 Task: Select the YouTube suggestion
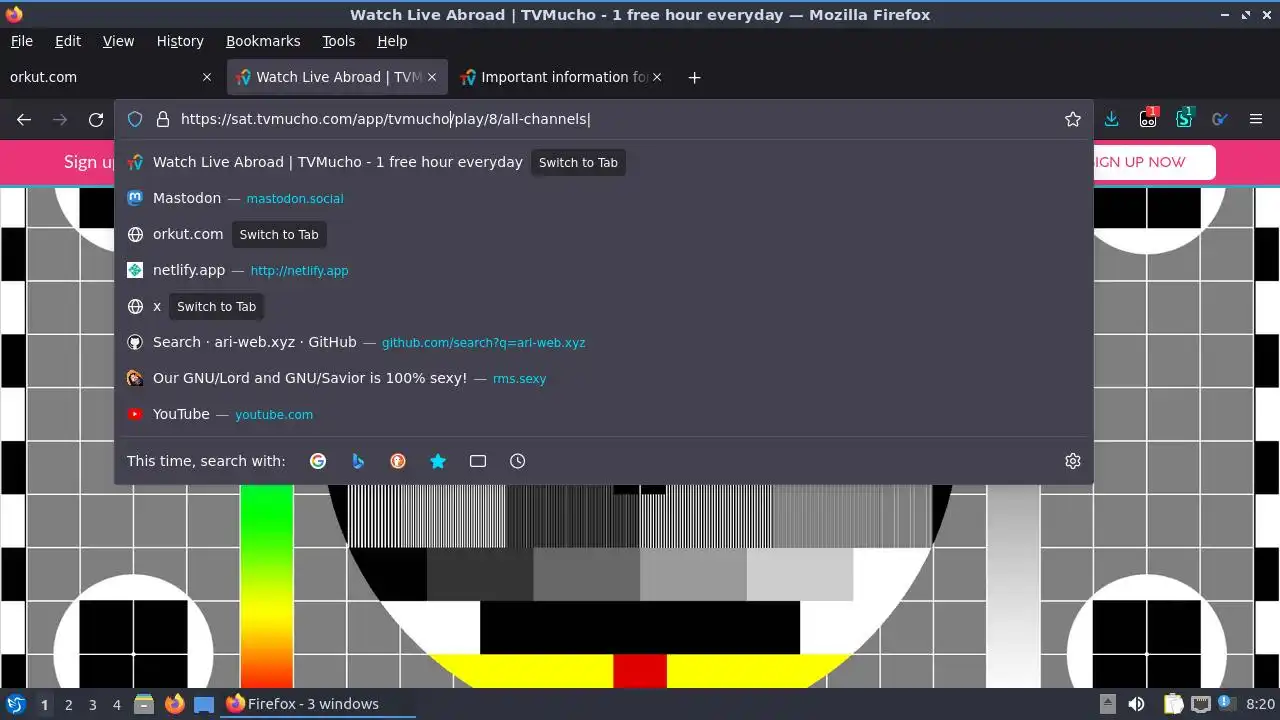coord(604,414)
